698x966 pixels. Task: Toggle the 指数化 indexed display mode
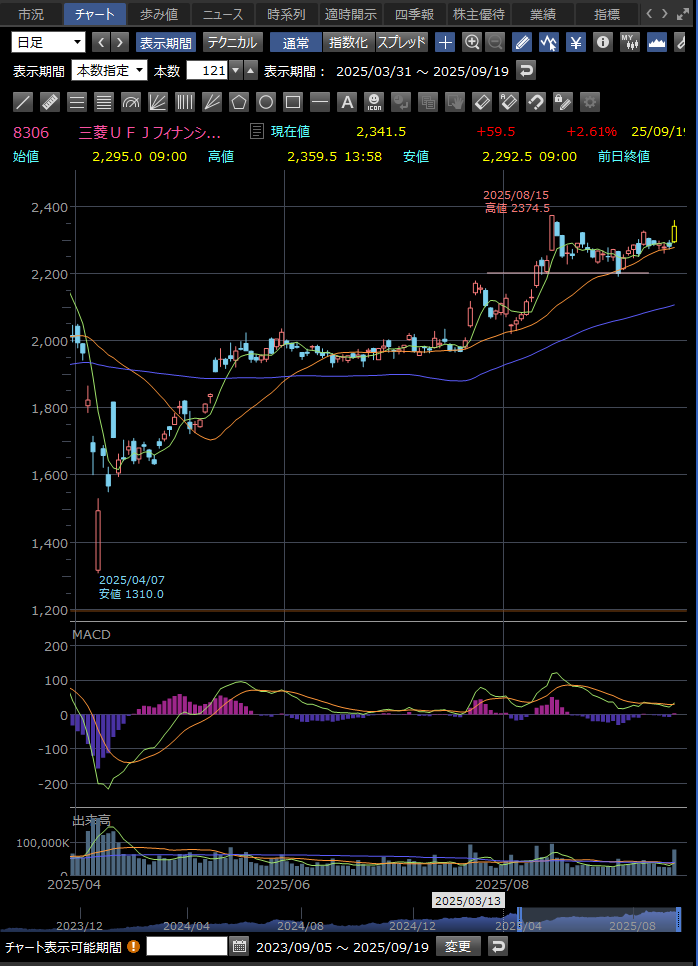pos(347,42)
